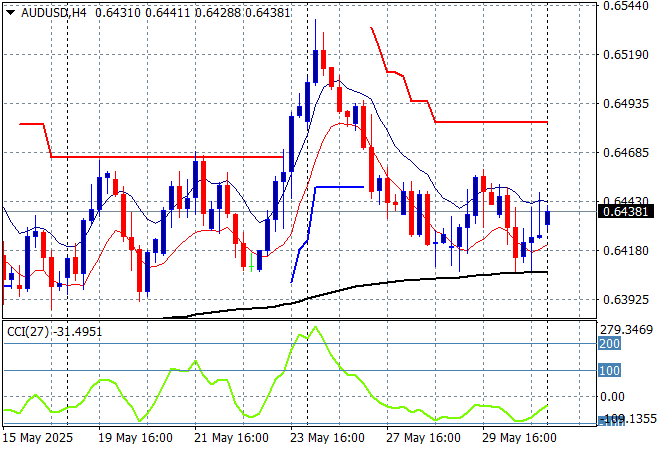Image resolution: width=660 pixels, height=450 pixels.
Task: Click the 0.64685 price axis label
Action: [628, 152]
